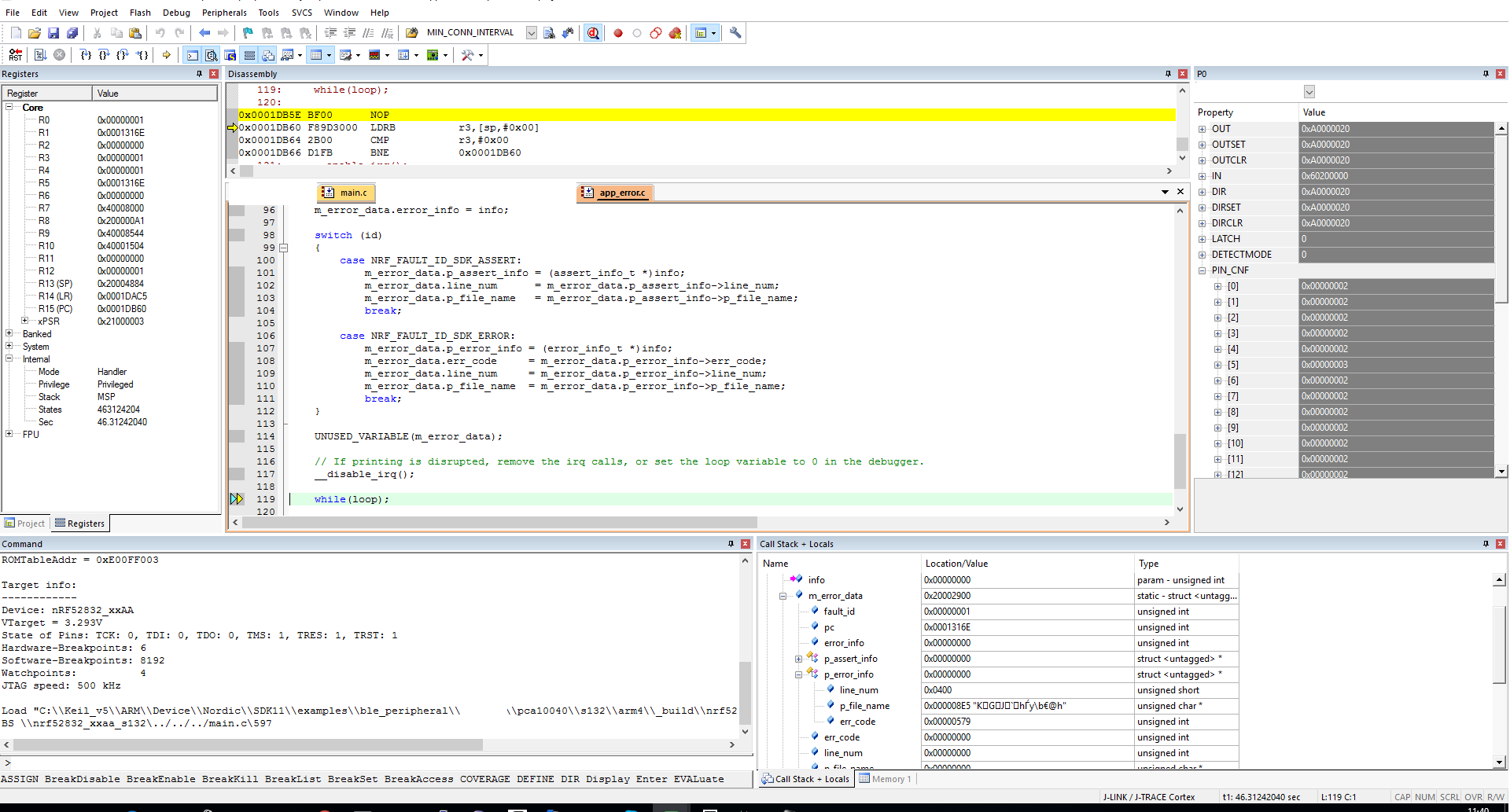Switch to the Project tab
Screen dimensions: 1510x812
[25, 524]
